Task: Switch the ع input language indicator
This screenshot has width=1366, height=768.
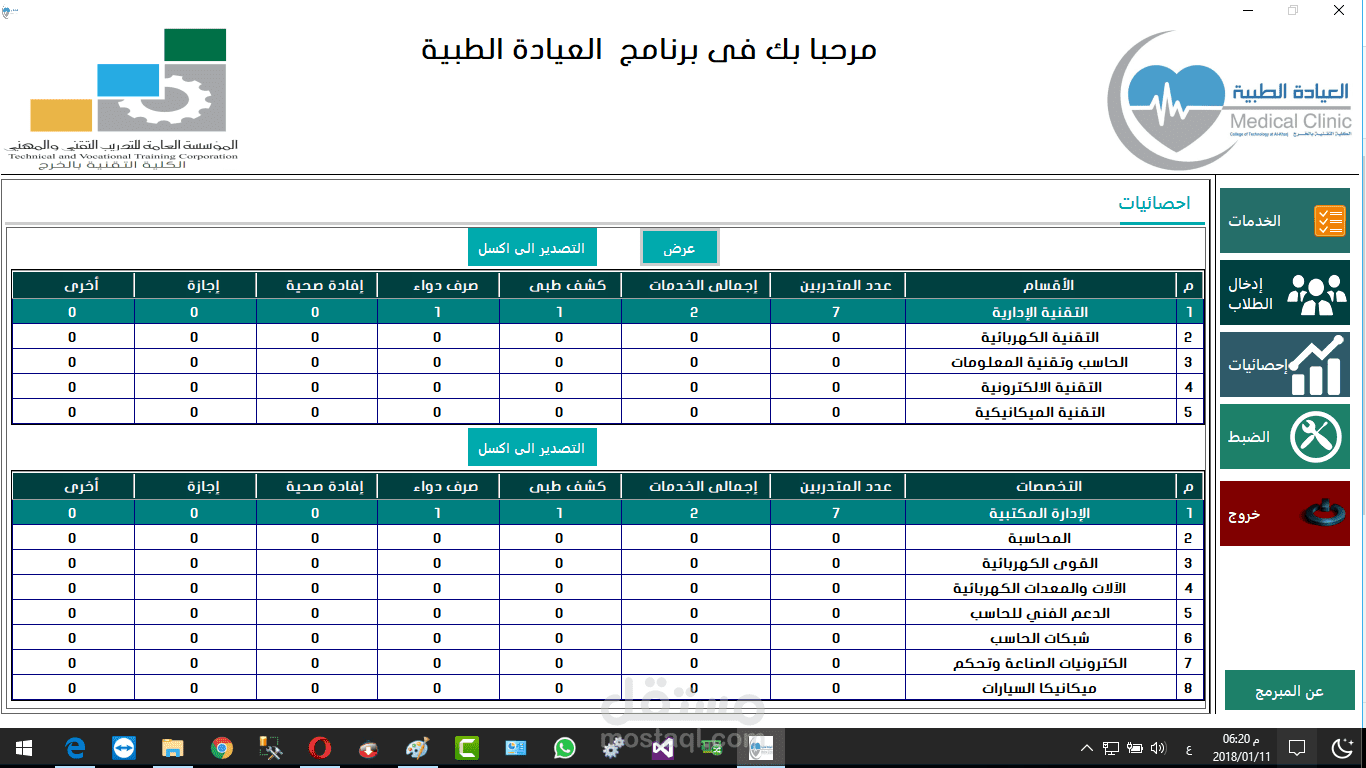Action: (x=1188, y=748)
